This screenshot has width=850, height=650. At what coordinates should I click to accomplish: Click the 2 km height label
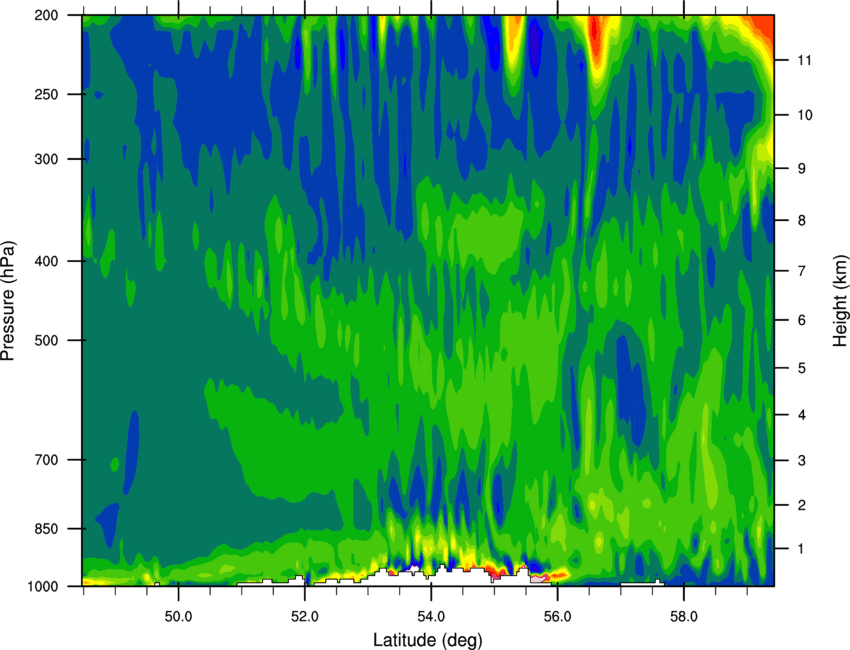(x=801, y=505)
